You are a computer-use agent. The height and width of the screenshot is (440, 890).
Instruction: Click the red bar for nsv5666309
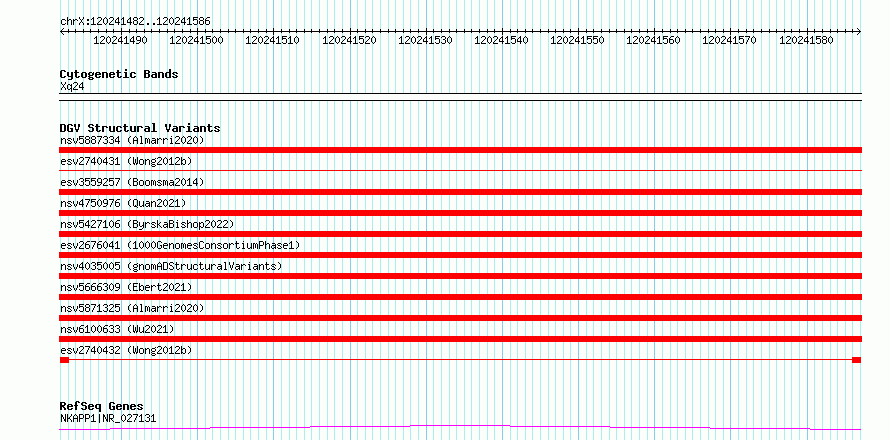(460, 297)
